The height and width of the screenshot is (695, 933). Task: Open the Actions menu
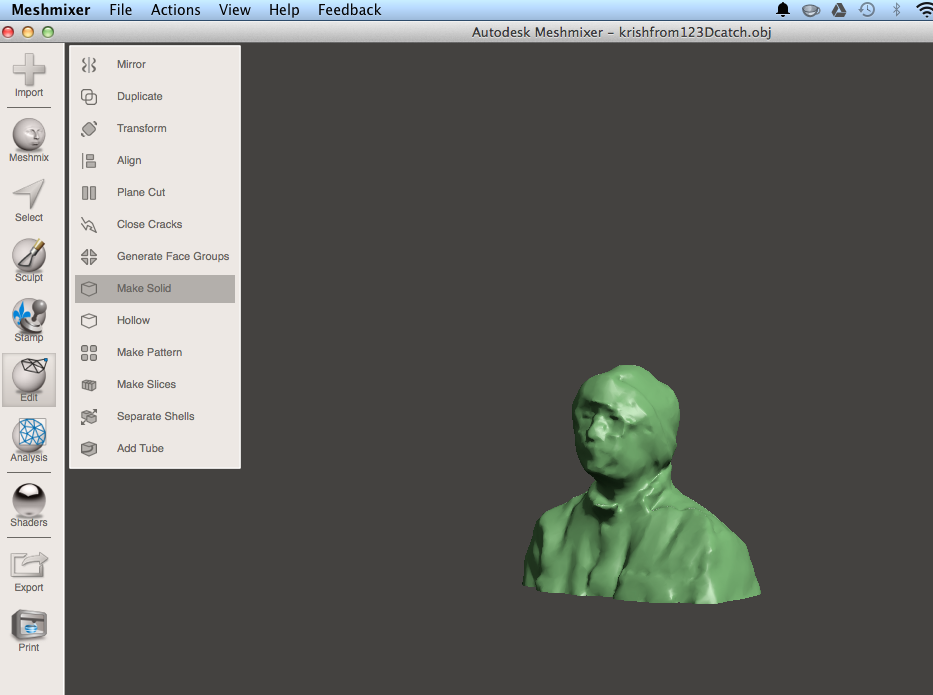[x=176, y=10]
